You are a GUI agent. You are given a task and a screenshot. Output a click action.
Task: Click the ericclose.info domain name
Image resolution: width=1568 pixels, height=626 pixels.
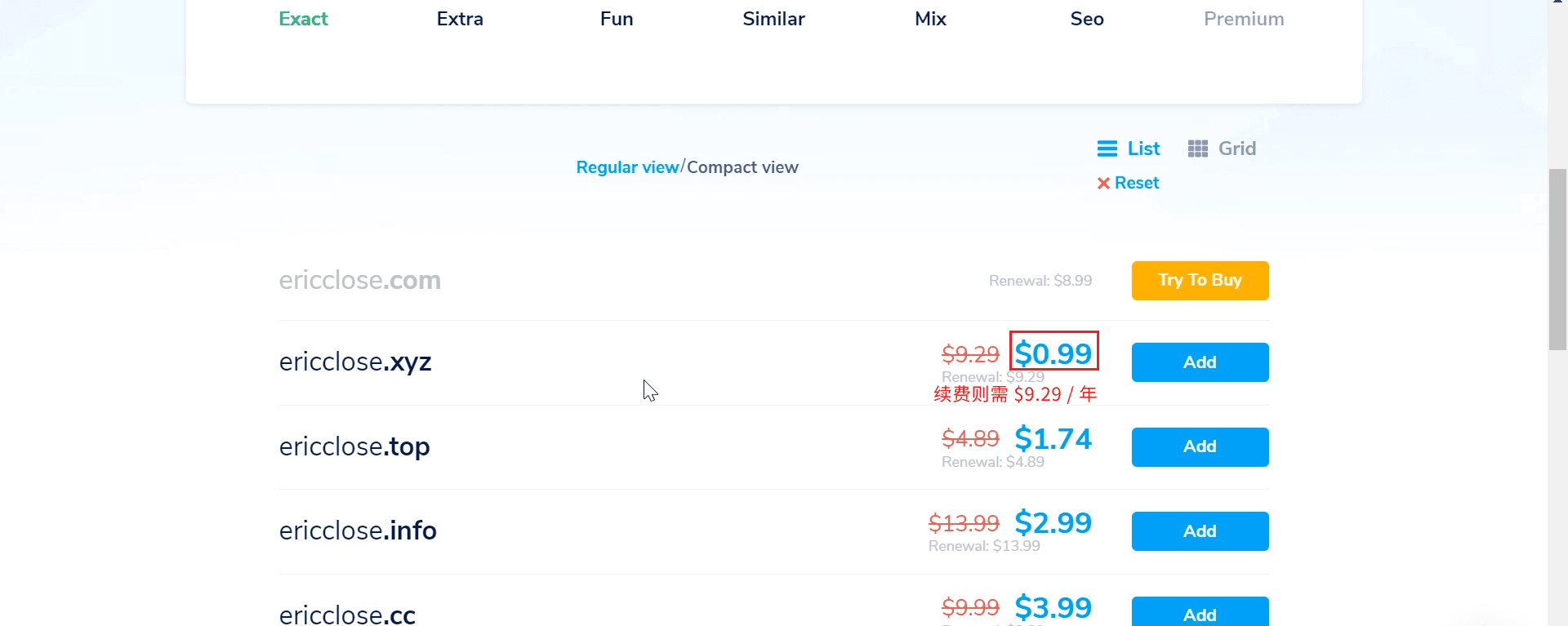pyautogui.click(x=358, y=531)
